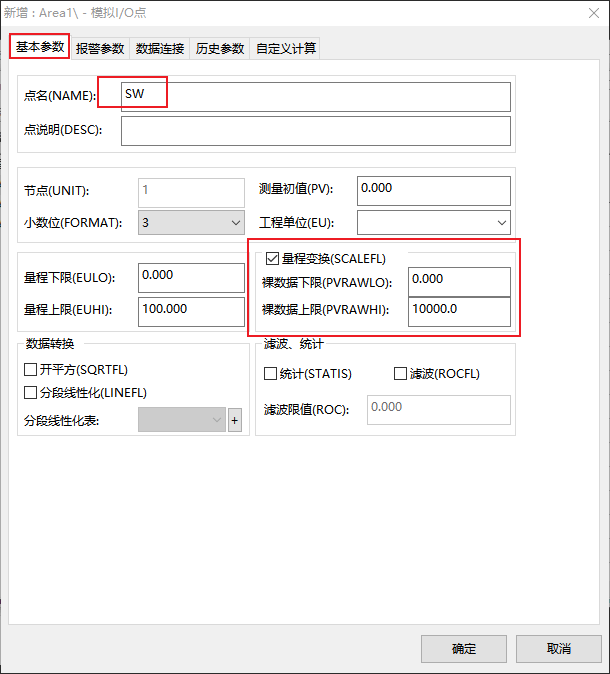Switch to the 历史参数 tab
610x674 pixels.
[220, 48]
